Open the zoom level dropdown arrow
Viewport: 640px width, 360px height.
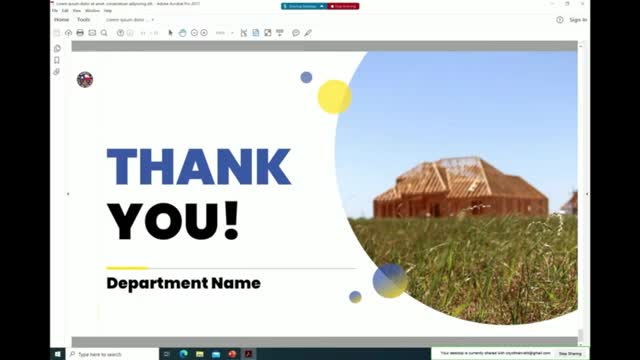tap(232, 33)
